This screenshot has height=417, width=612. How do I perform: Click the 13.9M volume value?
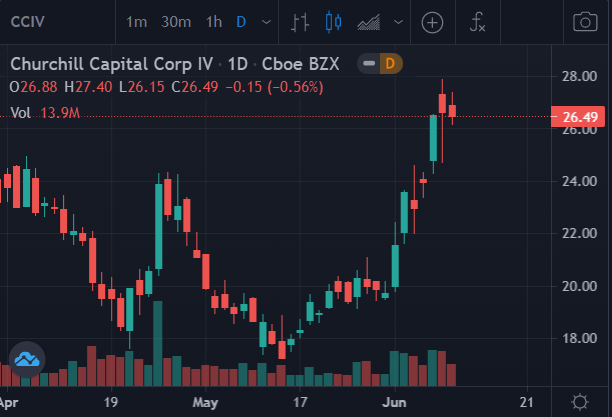click(x=60, y=113)
